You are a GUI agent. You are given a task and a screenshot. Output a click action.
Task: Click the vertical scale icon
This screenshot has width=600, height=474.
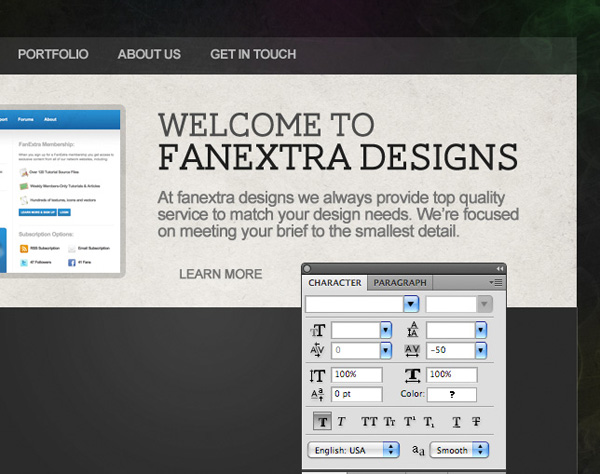click(317, 376)
